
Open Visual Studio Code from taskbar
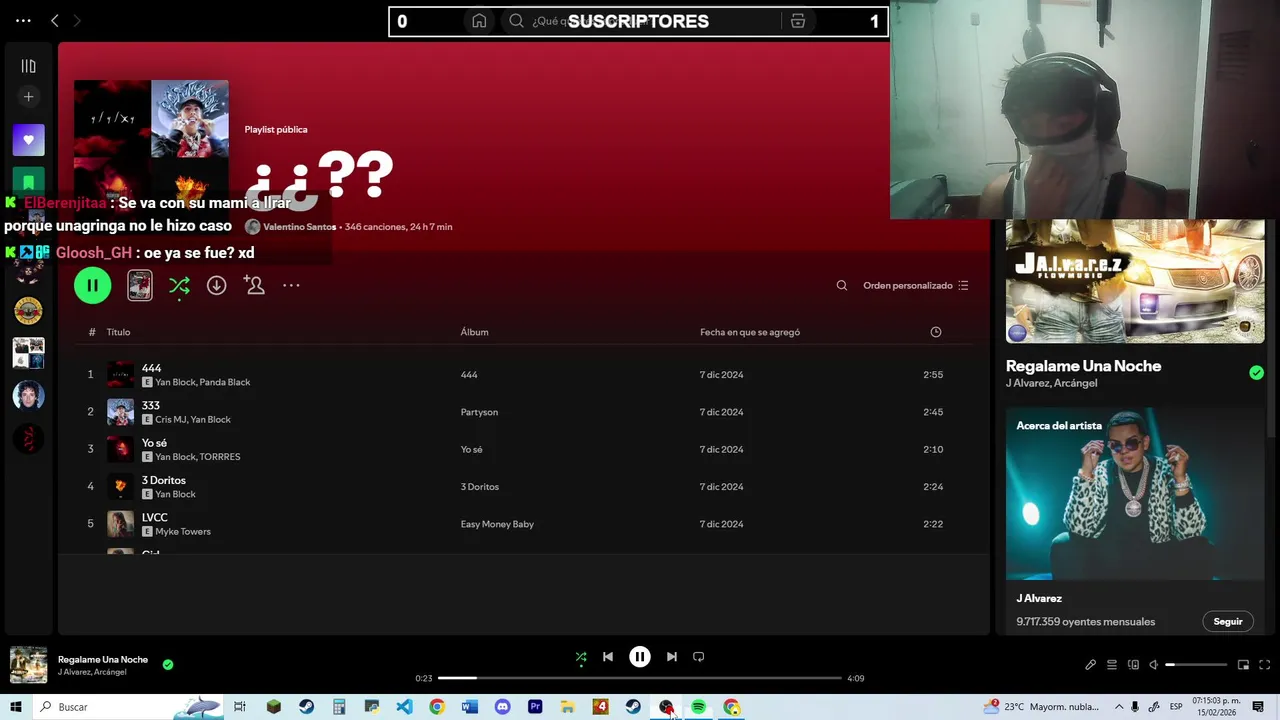[404, 707]
